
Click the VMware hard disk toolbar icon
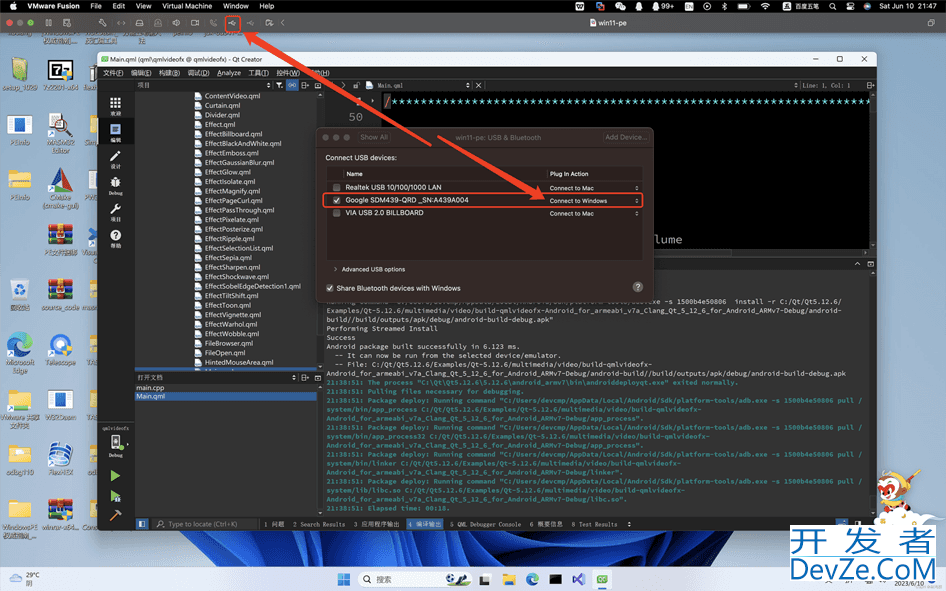[x=139, y=23]
